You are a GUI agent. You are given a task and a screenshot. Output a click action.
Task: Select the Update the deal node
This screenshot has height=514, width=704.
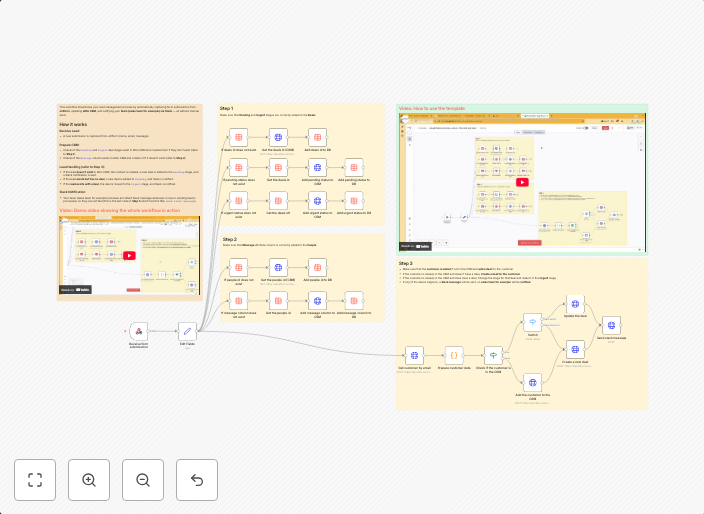(575, 303)
